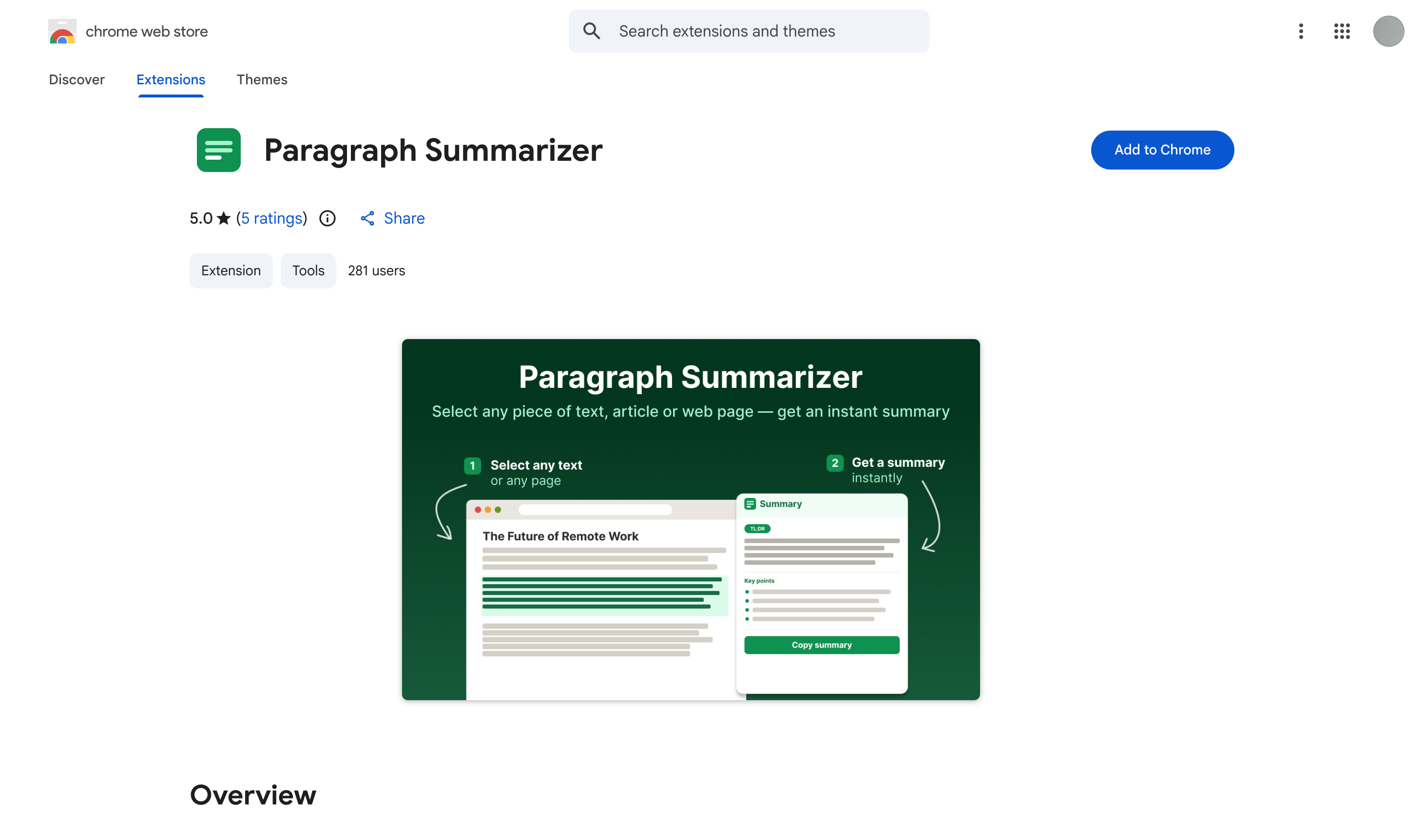Click the share icon next to Share
1424x840 pixels.
367,218
